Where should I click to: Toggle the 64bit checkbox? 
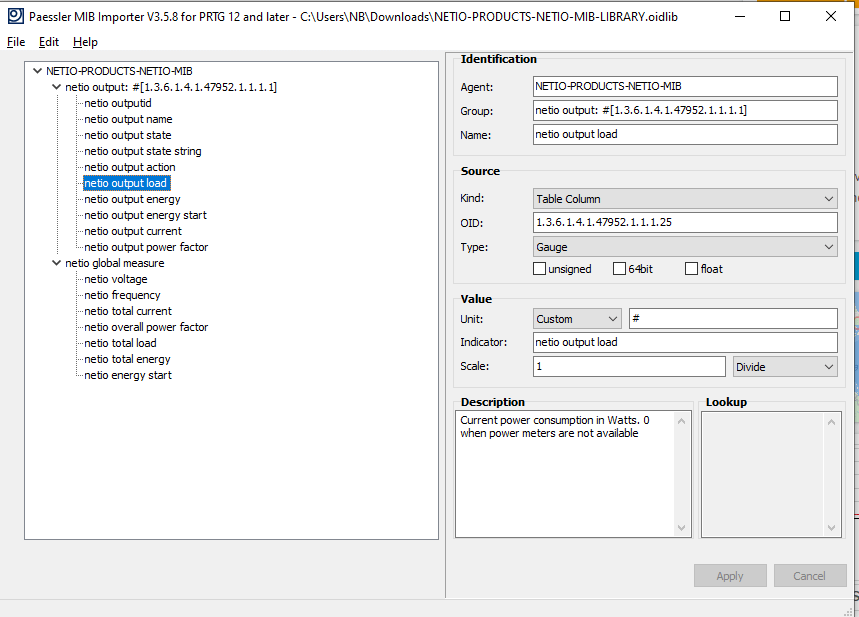pyautogui.click(x=619, y=268)
